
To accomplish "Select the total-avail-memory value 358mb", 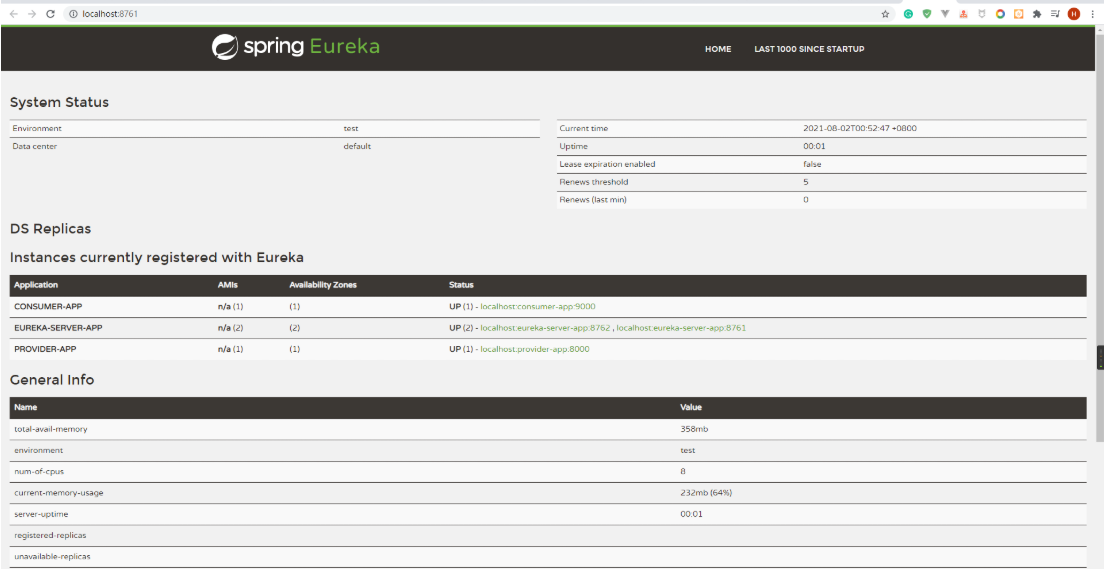I will tap(694, 429).
